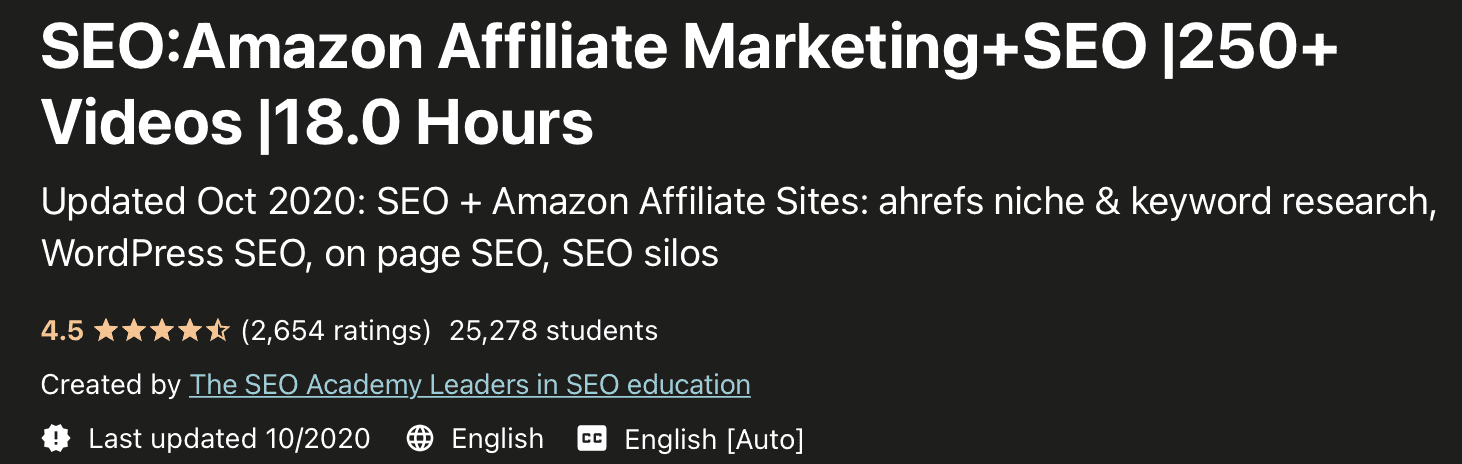Click the 'Updated Oct 2020' subtitle line
The width and height of the screenshot is (1462, 464).
(738, 202)
